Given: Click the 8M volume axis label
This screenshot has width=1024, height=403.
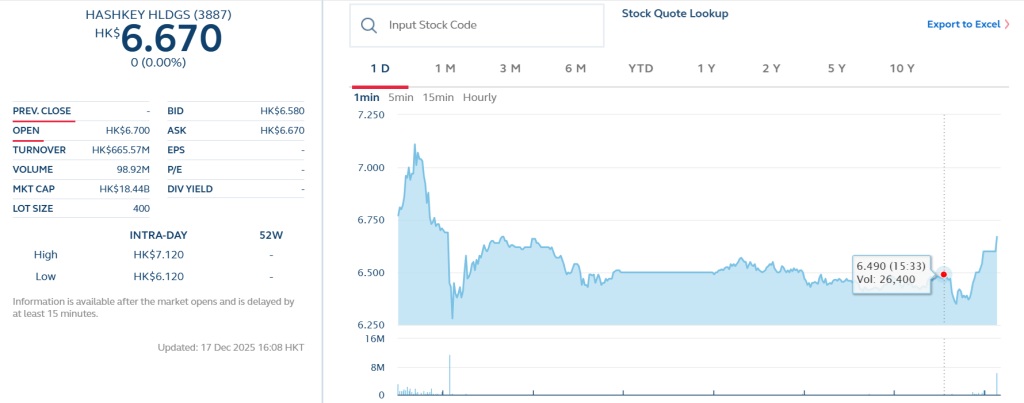Looking at the screenshot, I should [378, 368].
